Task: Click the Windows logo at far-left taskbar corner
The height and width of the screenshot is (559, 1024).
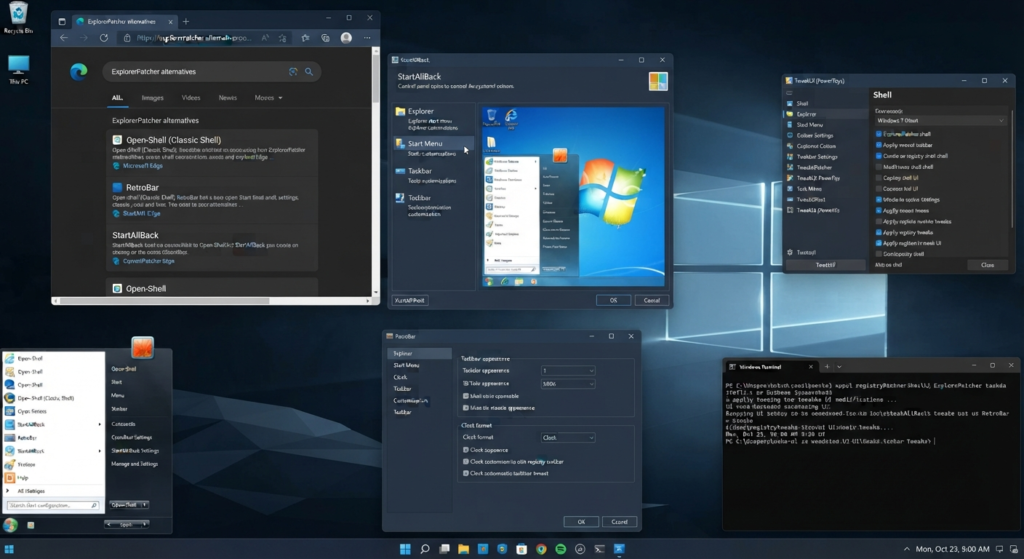Action: (x=9, y=549)
